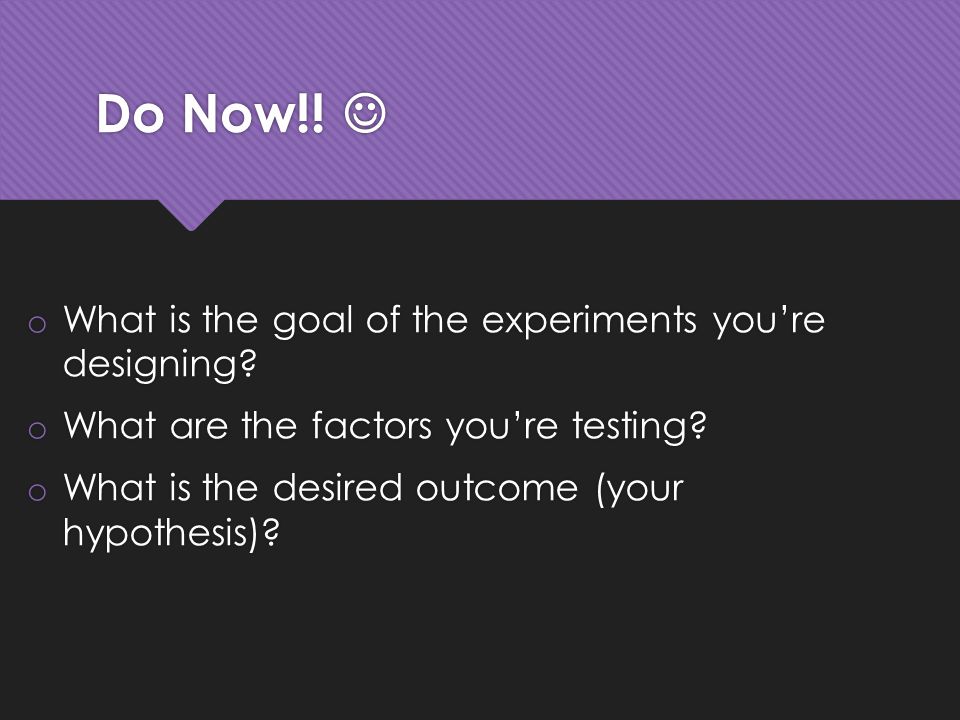This screenshot has height=720, width=960.
Task: Click "you're" at end of first bullet
Action: point(769,322)
